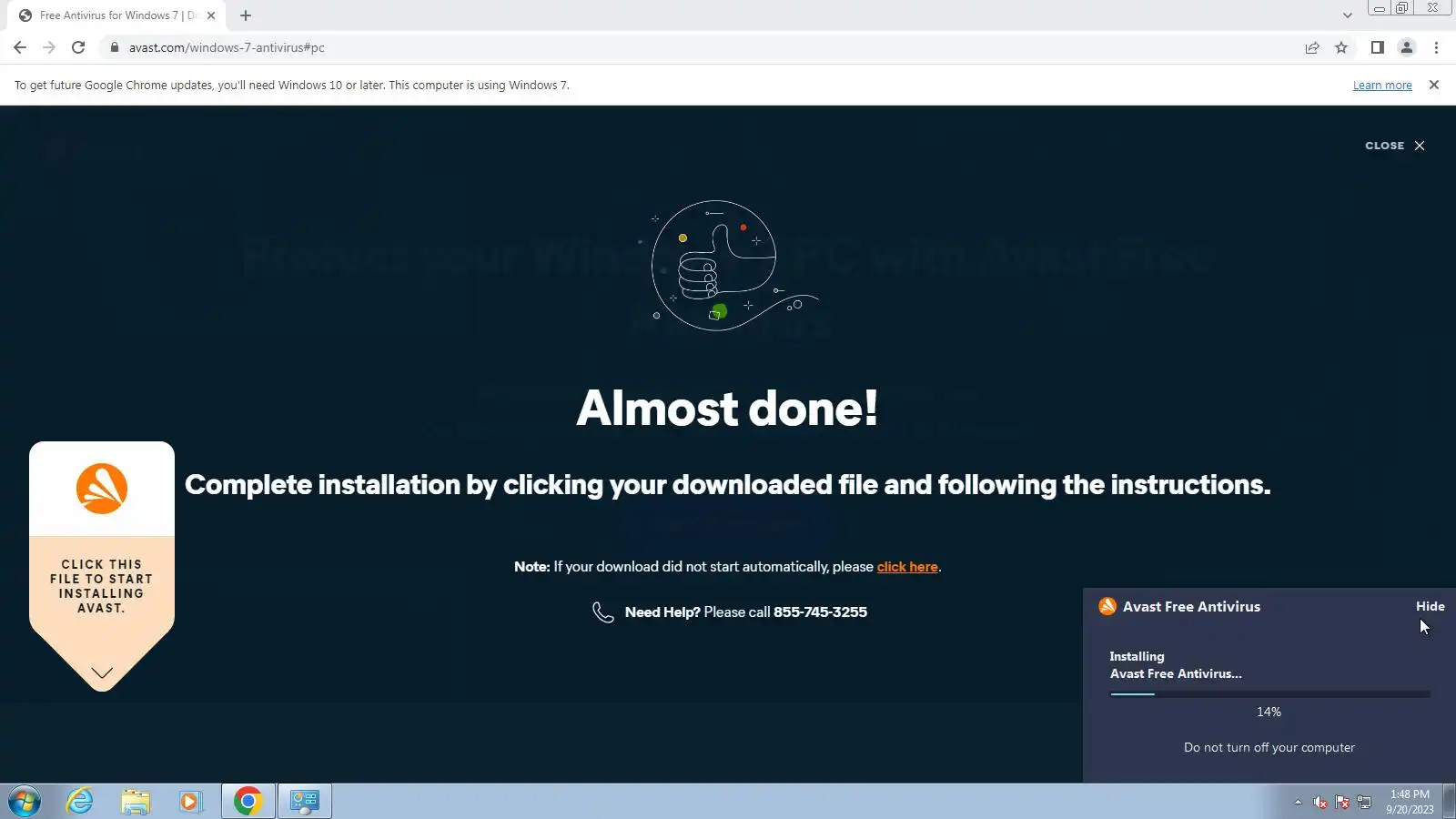Screen dimensions: 1456x819
Task: Switch to Chrome in the taskbar
Action: 248,802
